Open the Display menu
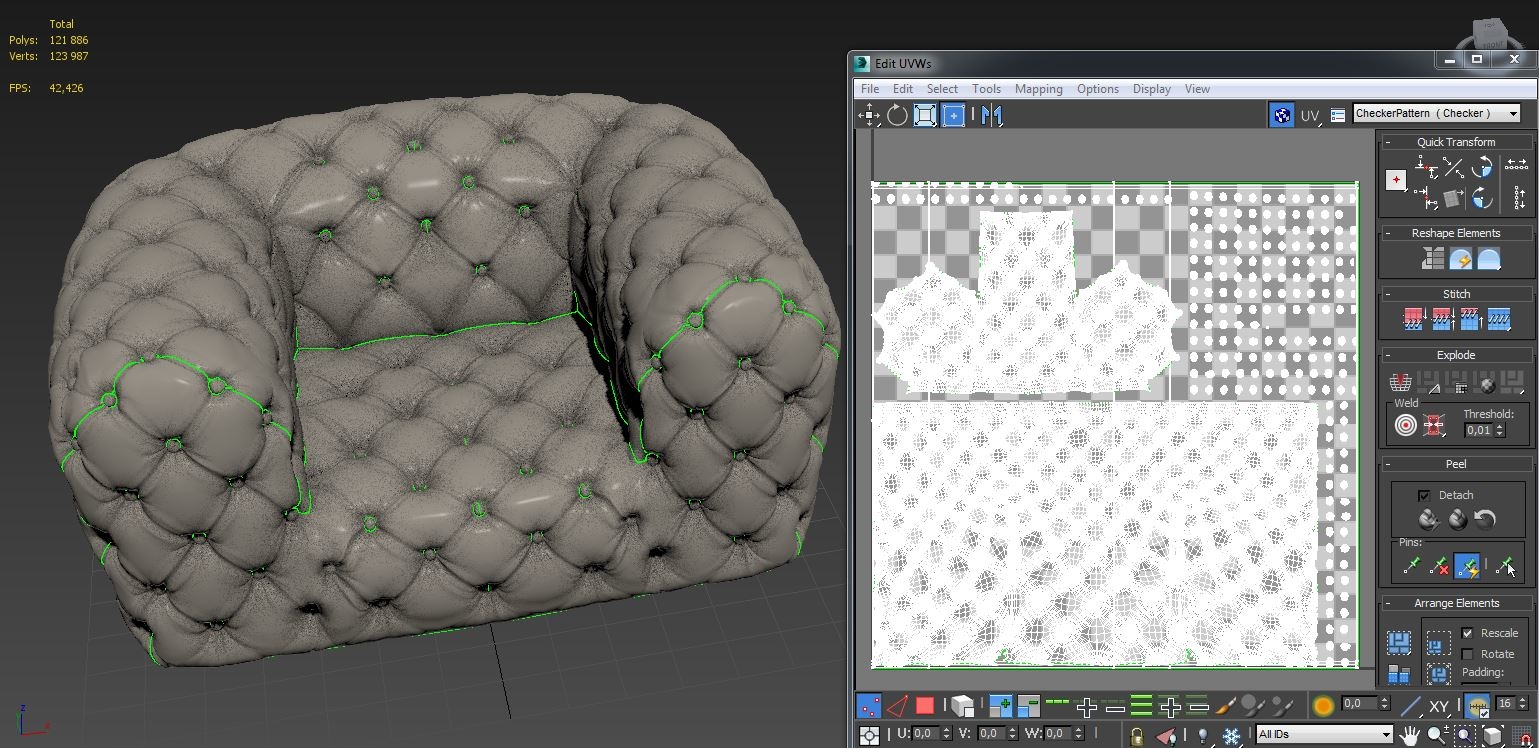Viewport: 1539px width, 748px height. [x=1152, y=89]
